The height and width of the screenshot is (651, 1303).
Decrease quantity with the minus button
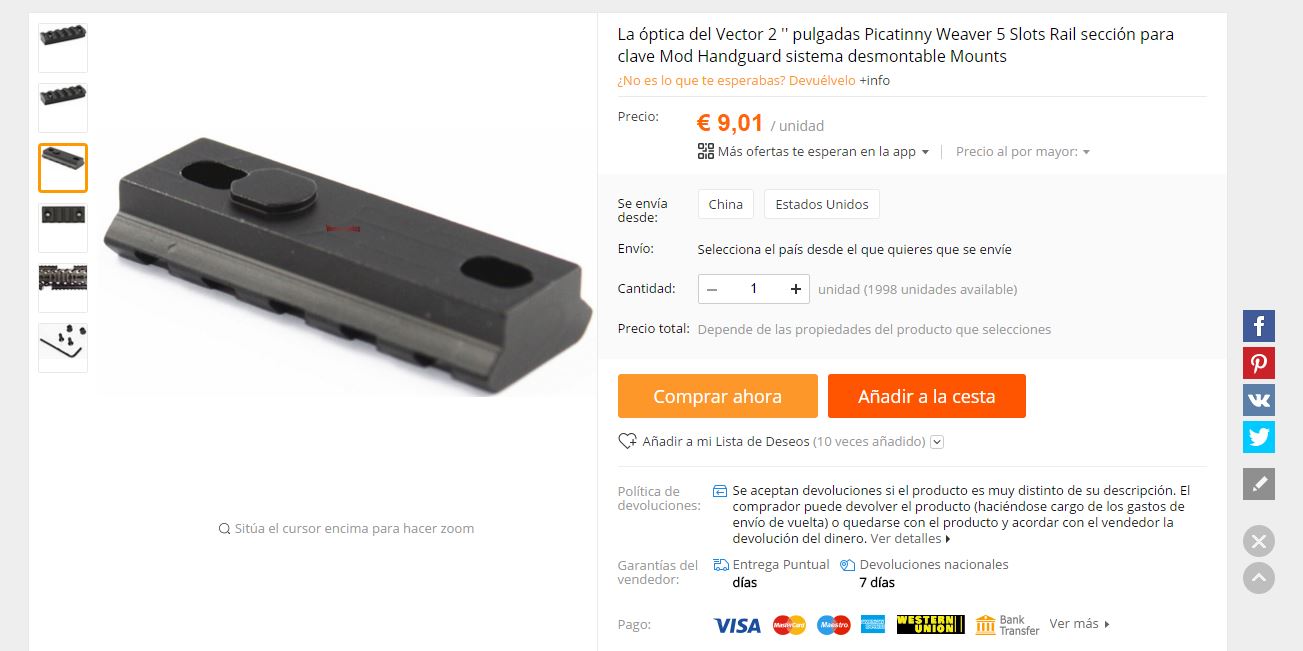pyautogui.click(x=712, y=289)
